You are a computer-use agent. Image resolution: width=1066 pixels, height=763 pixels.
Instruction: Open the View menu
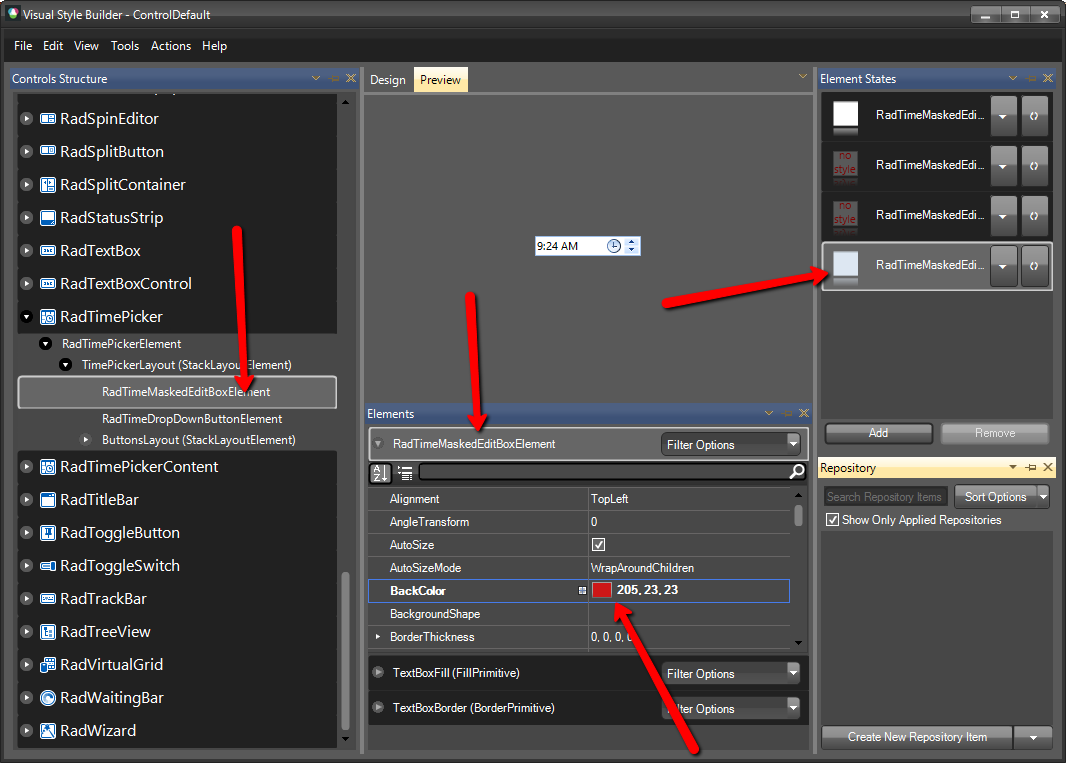point(86,46)
